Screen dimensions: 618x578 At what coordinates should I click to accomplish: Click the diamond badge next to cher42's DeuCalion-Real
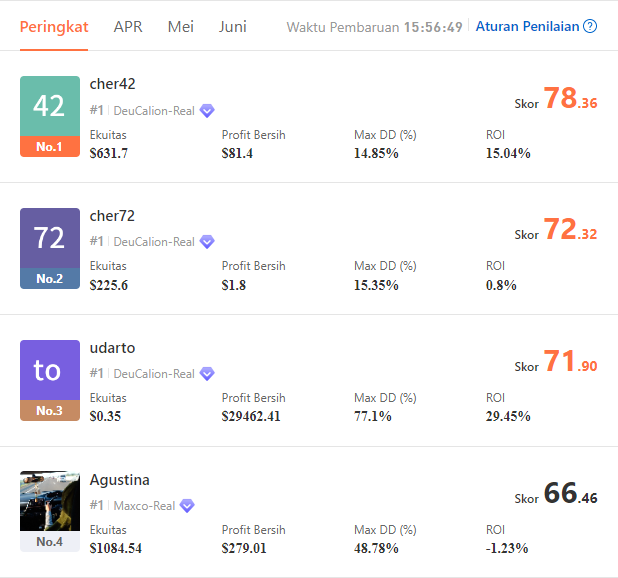point(207,111)
